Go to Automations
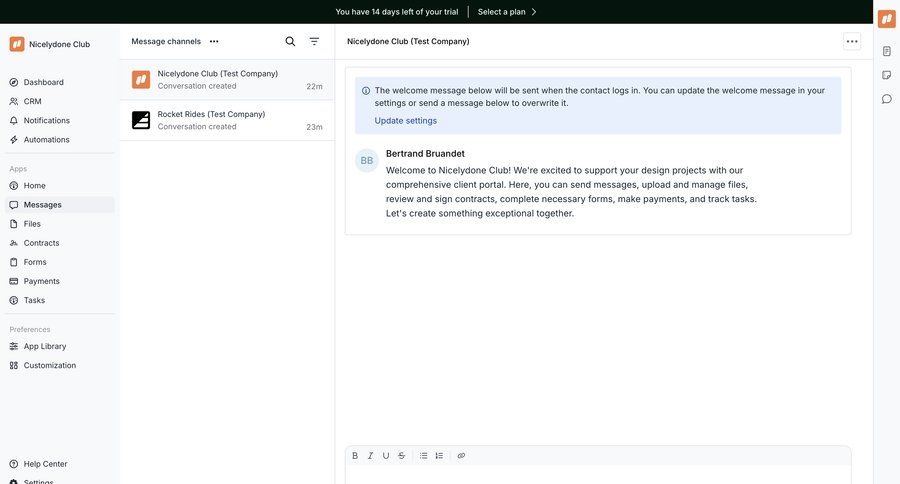This screenshot has width=900, height=484. (x=60, y=140)
